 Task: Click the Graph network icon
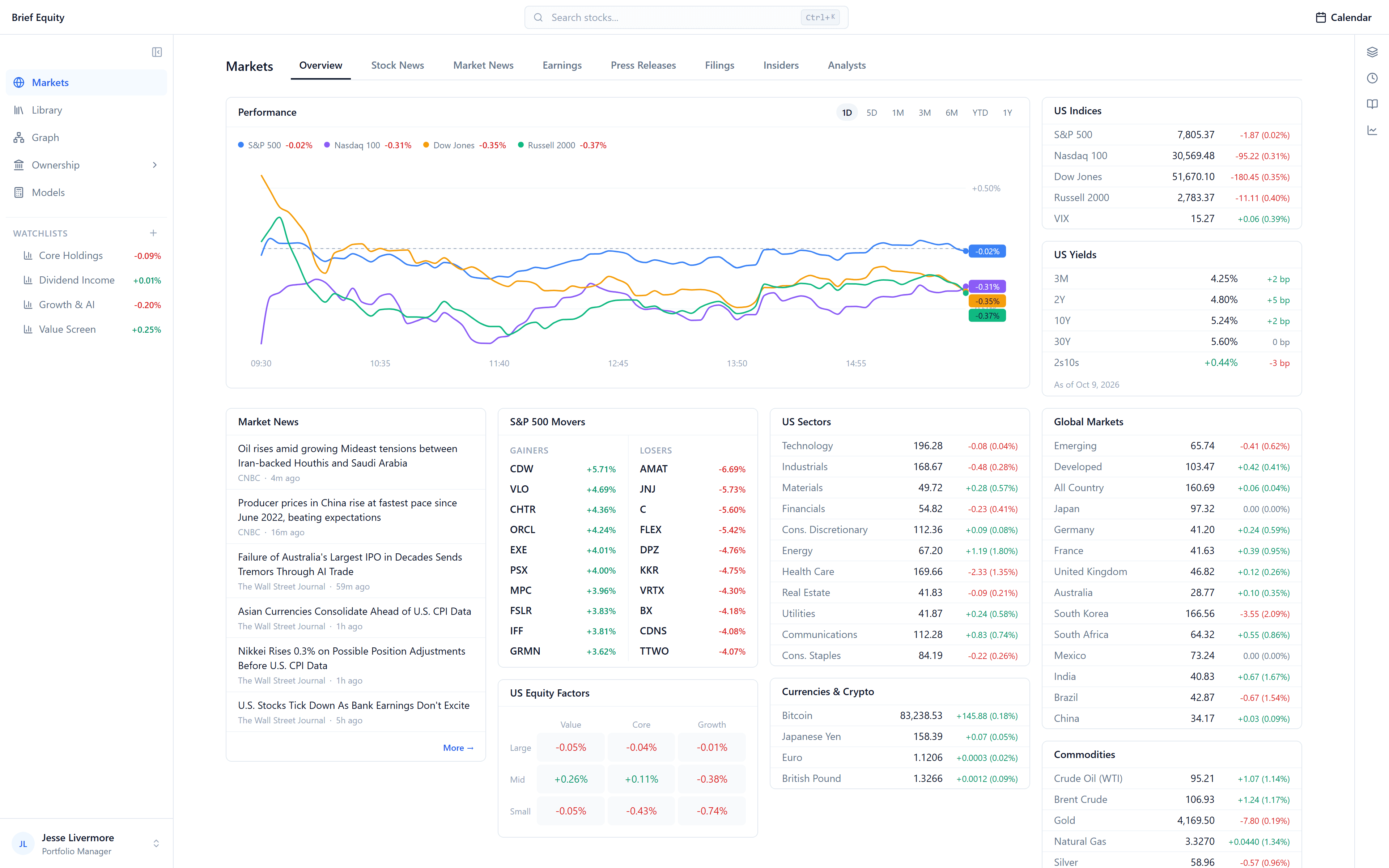(x=19, y=138)
